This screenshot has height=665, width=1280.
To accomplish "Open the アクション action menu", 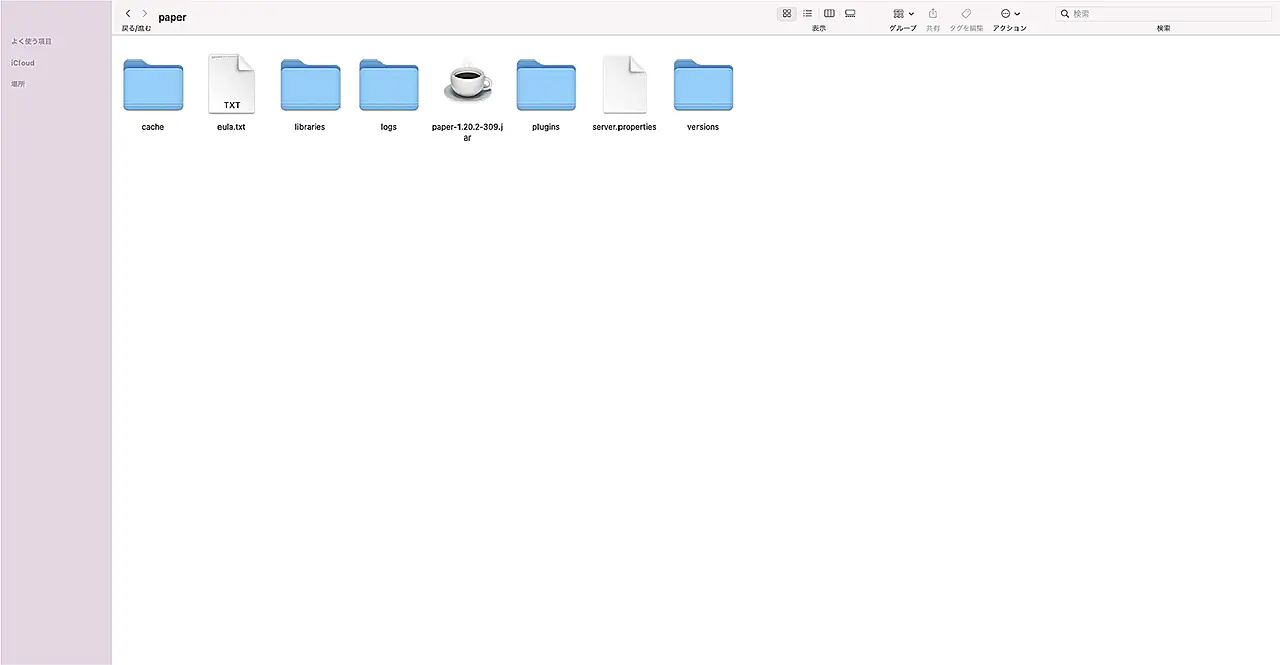I will click(x=1010, y=14).
